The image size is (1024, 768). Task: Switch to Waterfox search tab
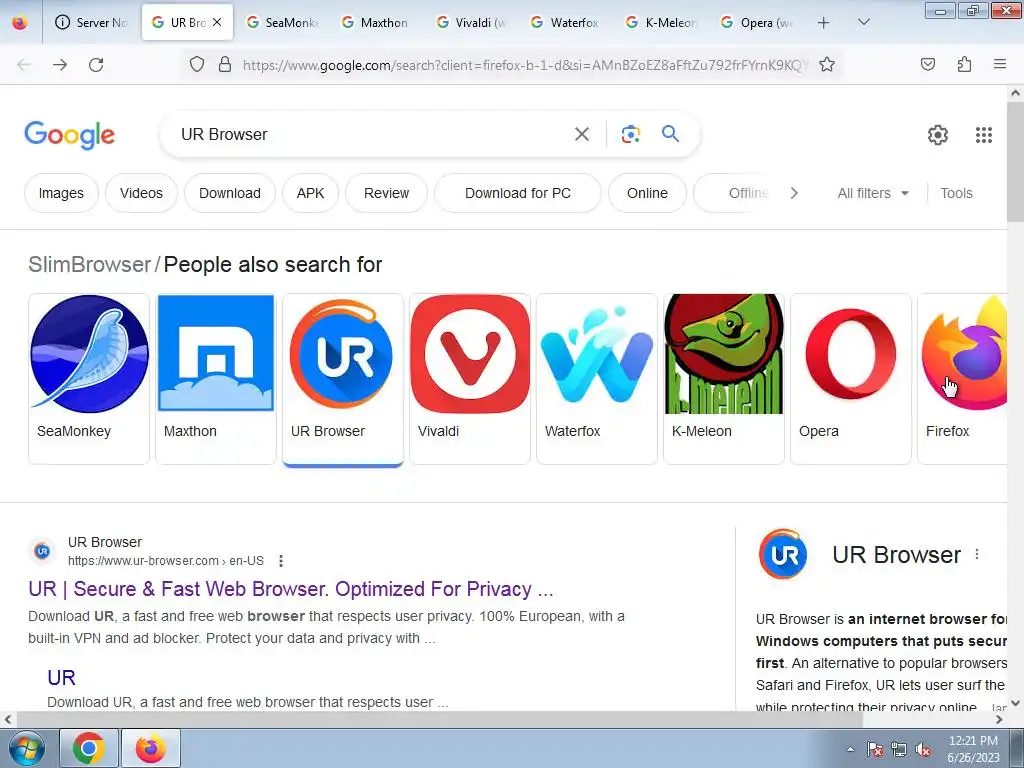[566, 22]
